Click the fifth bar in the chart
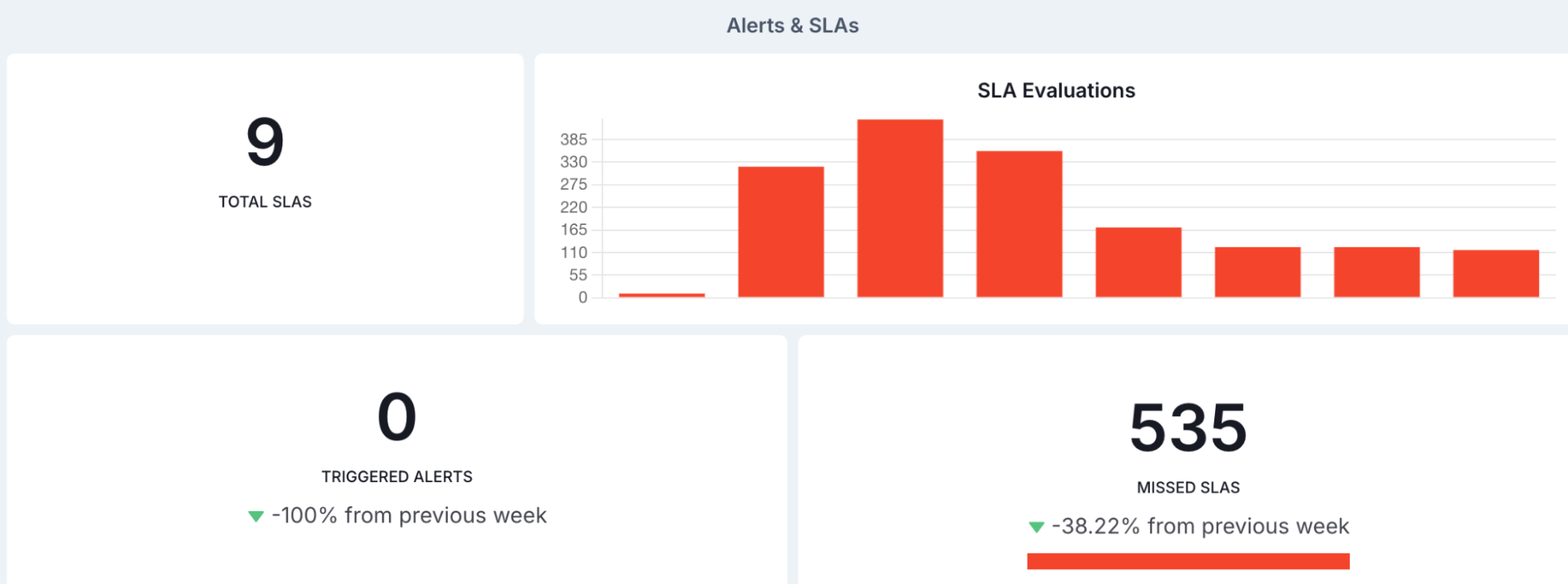1568x584 pixels. (1138, 262)
